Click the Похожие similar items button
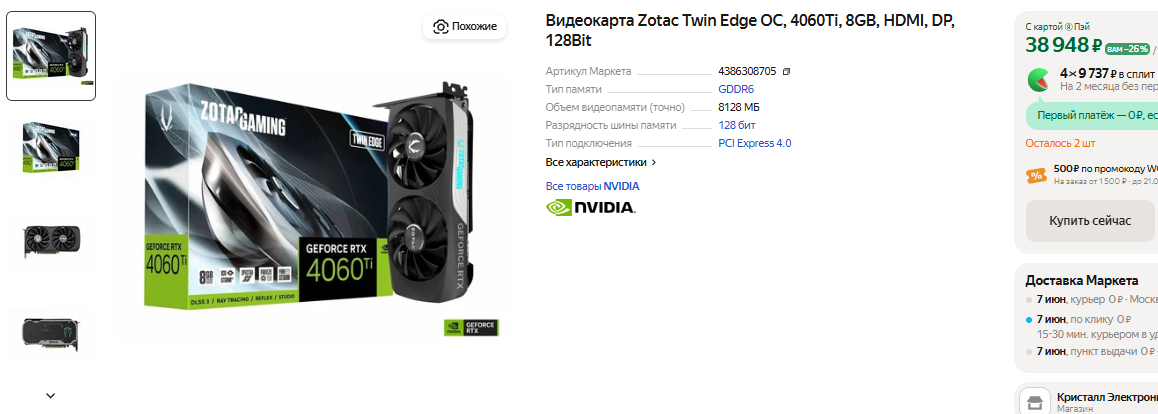Screen dimensions: 1158x414 (x=465, y=27)
